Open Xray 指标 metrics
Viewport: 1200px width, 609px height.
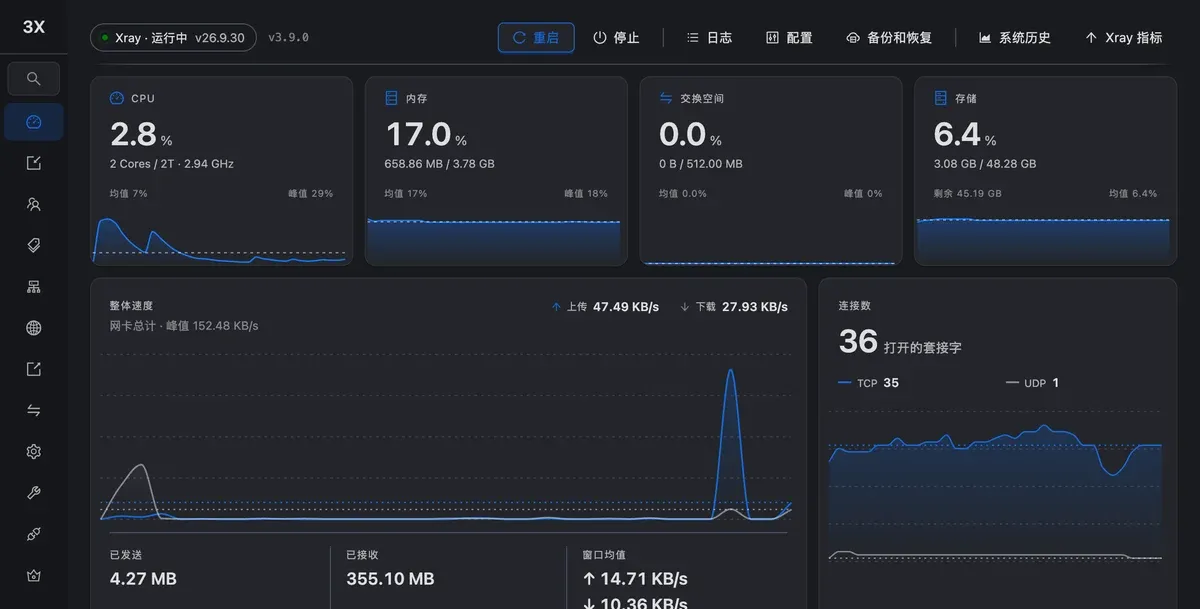pyautogui.click(x=1124, y=38)
